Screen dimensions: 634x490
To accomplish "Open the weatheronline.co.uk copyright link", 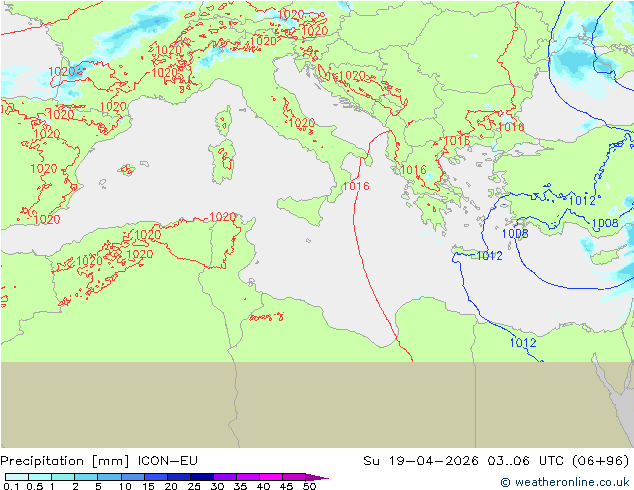I will point(565,482).
